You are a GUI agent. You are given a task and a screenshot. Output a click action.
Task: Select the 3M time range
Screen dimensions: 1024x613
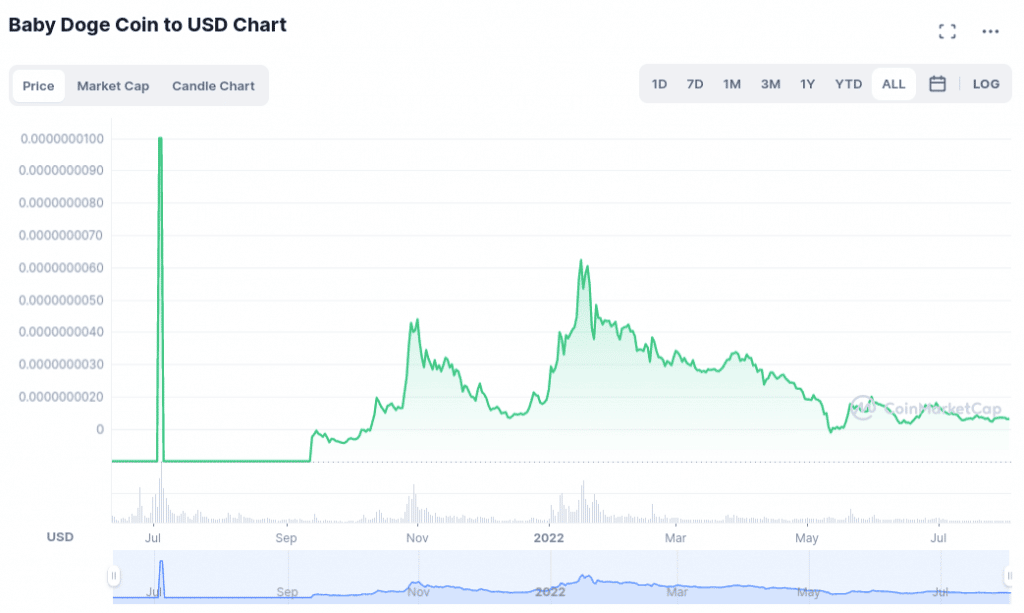click(x=770, y=84)
